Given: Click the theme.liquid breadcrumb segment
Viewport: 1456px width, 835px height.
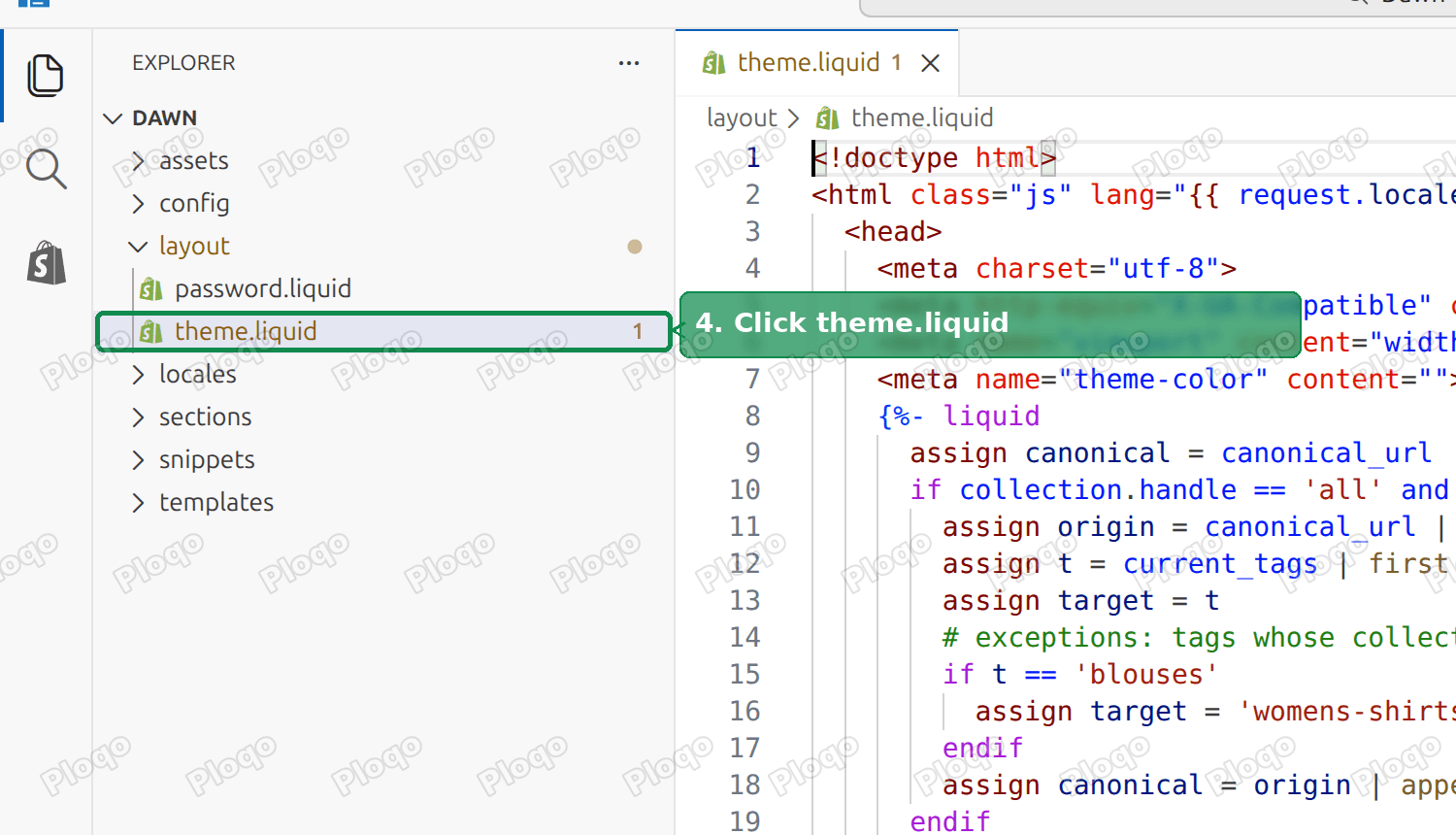Looking at the screenshot, I should coord(906,117).
